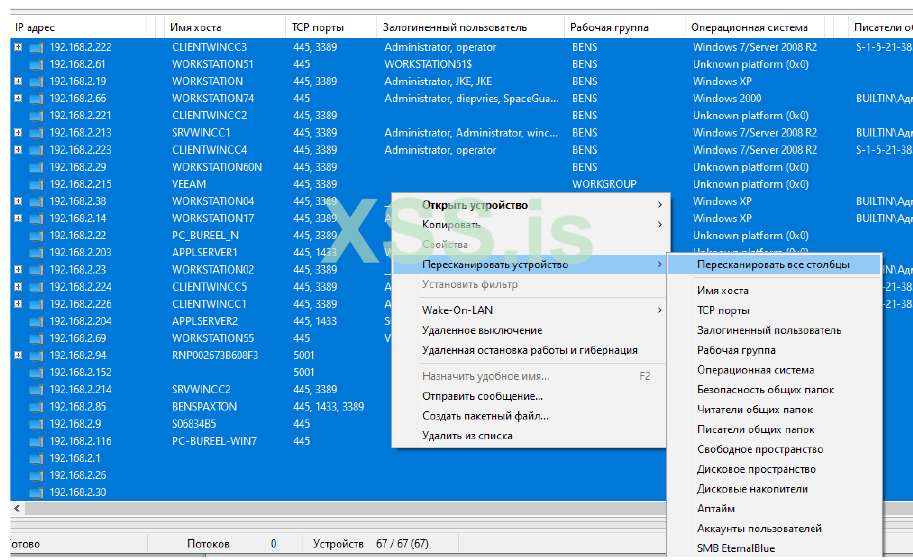Select 'Удалить из списка' option
Image resolution: width=913 pixels, height=560 pixels.
tap(530, 436)
